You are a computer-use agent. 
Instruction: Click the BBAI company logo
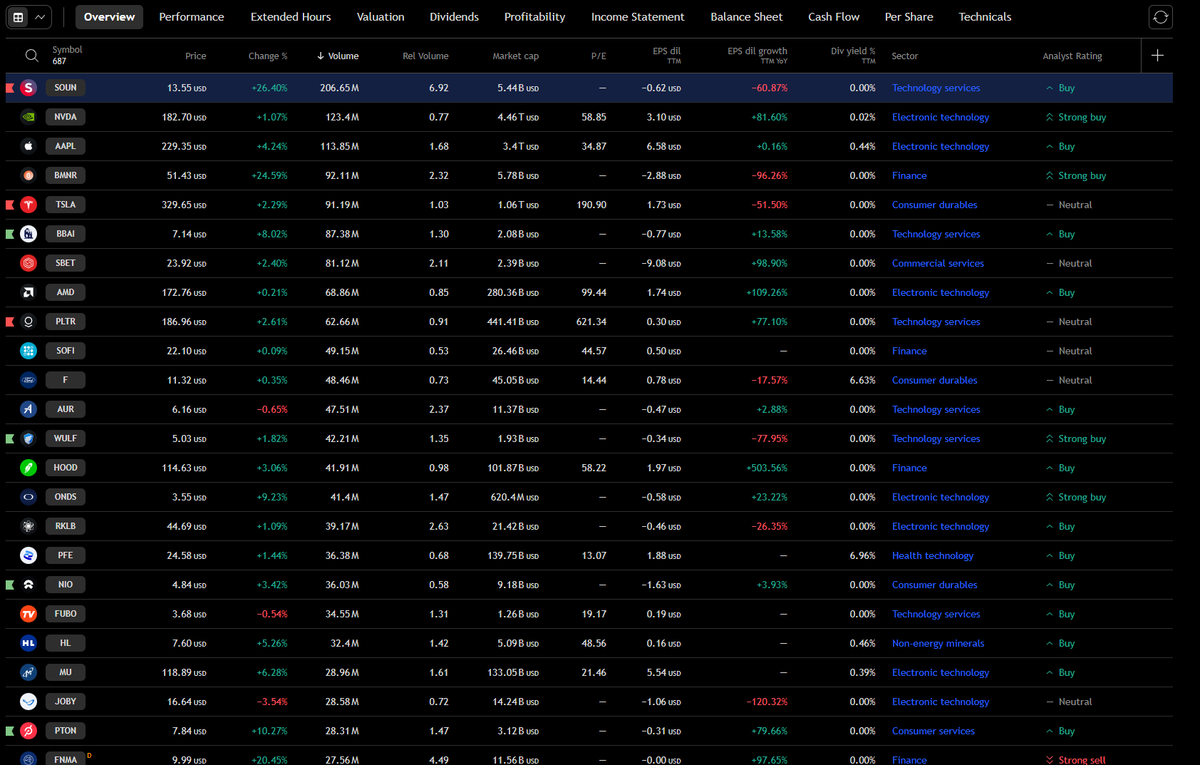(28, 234)
